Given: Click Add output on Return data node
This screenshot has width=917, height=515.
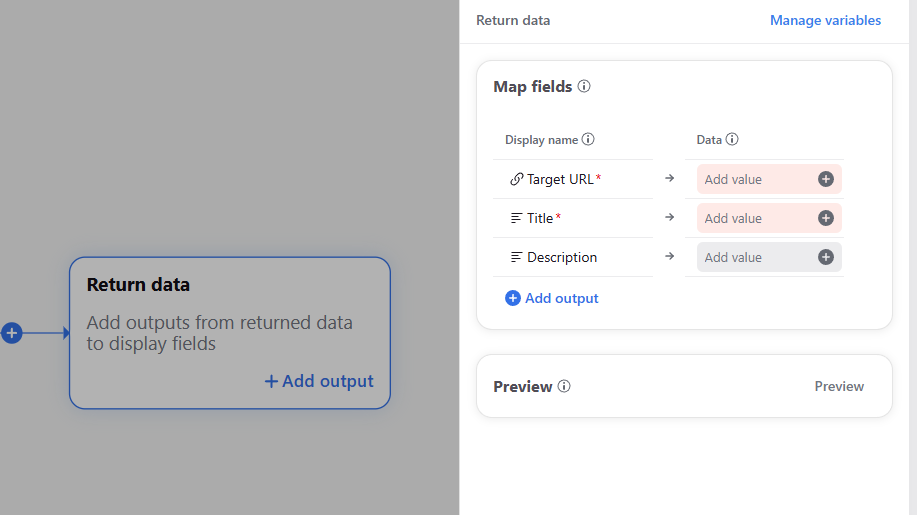Looking at the screenshot, I should pyautogui.click(x=319, y=381).
